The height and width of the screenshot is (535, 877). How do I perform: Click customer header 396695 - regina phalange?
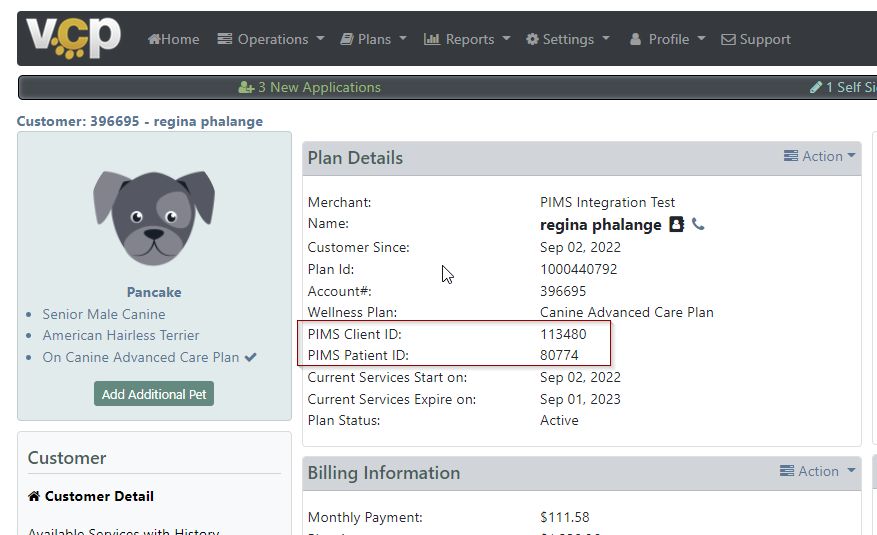140,121
